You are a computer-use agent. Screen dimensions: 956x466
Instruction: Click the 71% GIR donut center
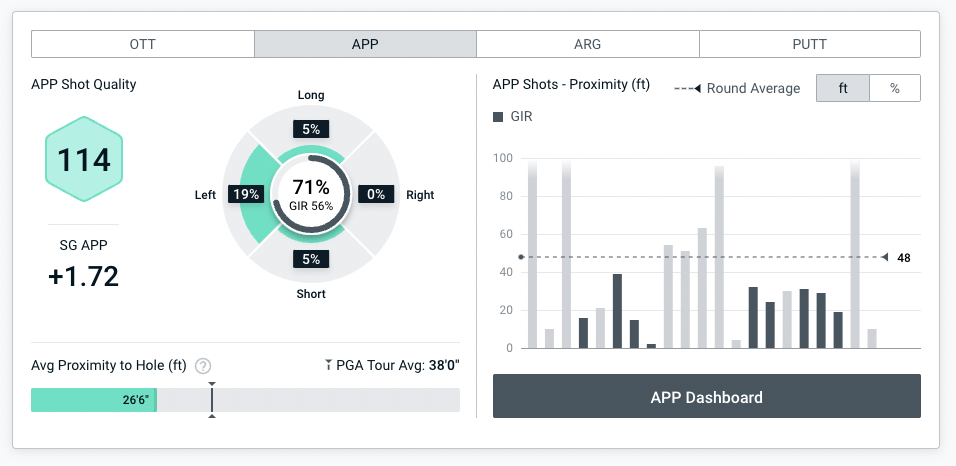(310, 194)
